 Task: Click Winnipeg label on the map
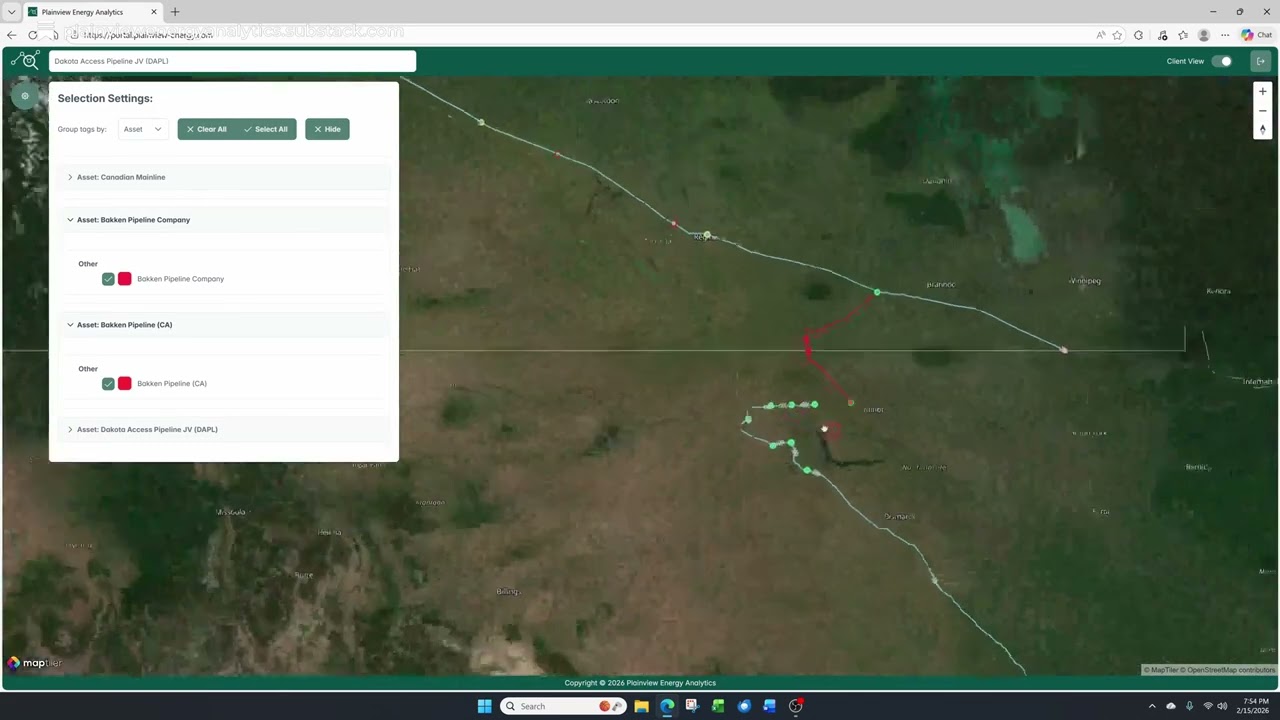(x=1085, y=281)
